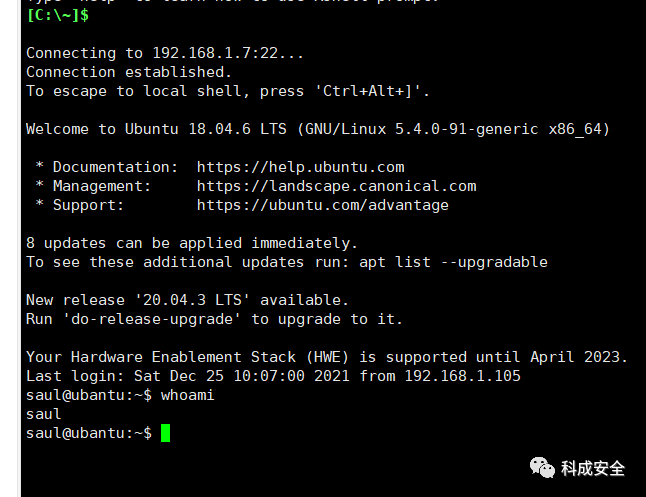Click the 'saul' output line
The image size is (646, 497).
click(44, 414)
